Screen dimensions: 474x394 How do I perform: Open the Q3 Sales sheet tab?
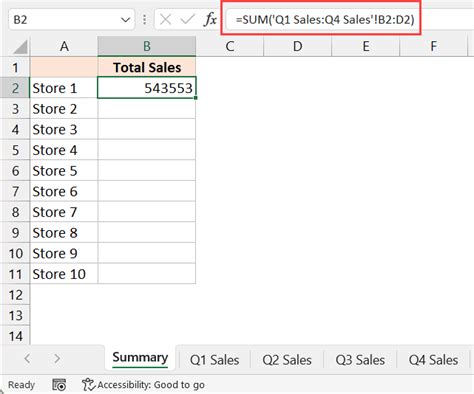point(360,360)
